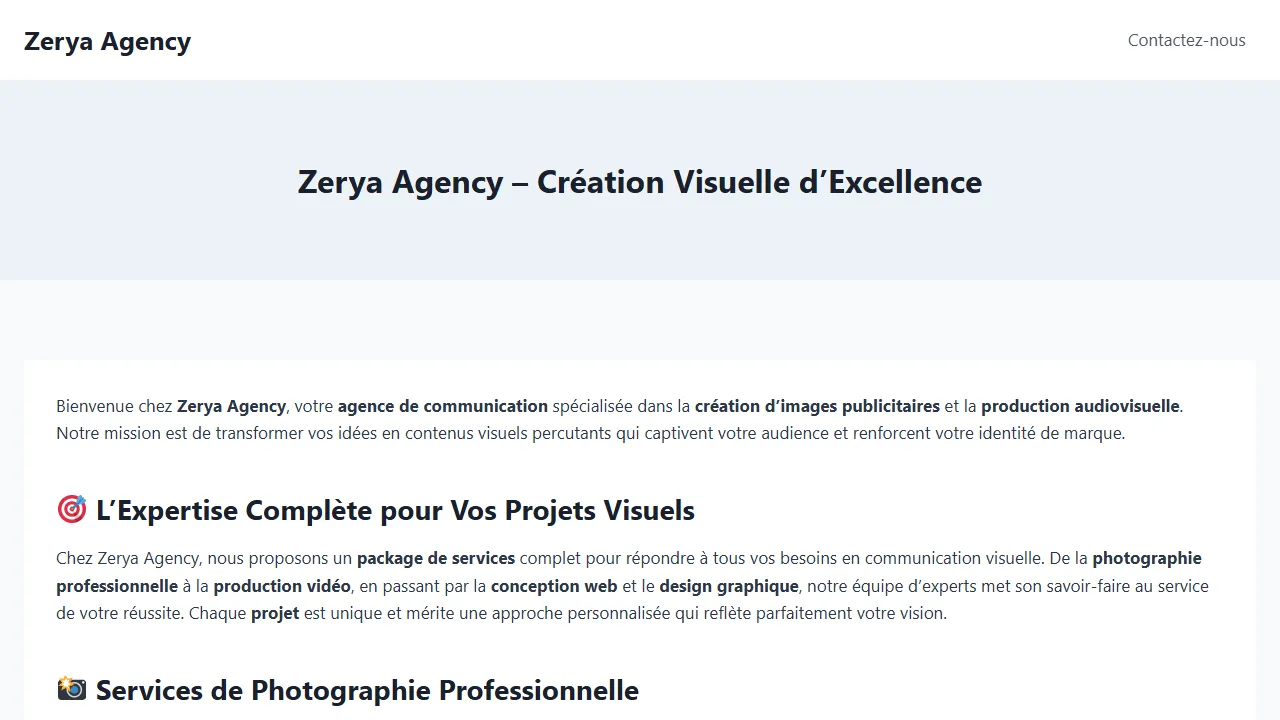Click the 🎯 target emoji icon
Viewport: 1280px width, 720px height.
click(x=71, y=510)
